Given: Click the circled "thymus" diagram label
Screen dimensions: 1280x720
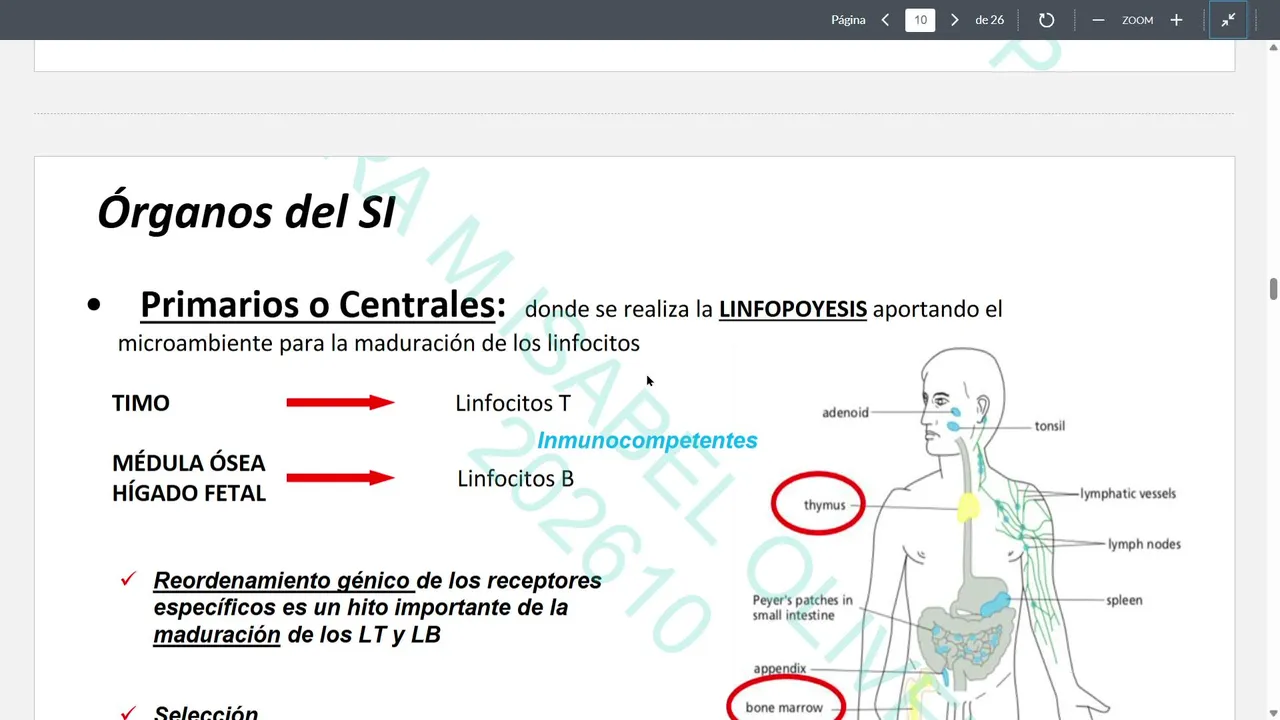Looking at the screenshot, I should point(825,505).
